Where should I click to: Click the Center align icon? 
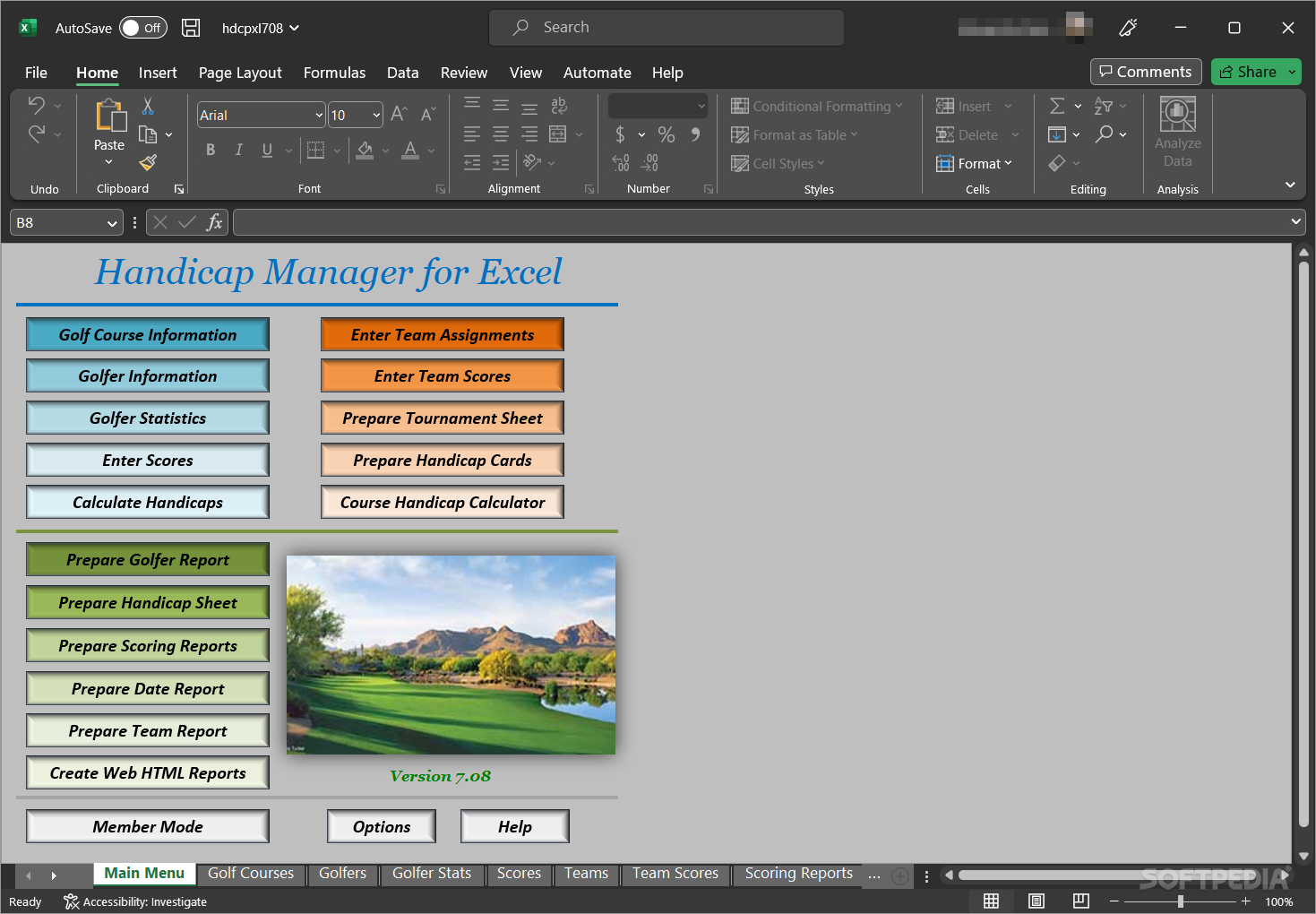point(501,134)
